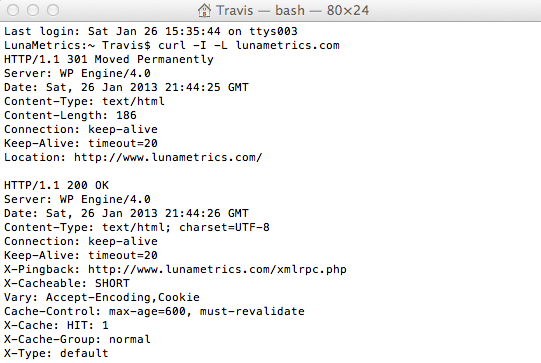This screenshot has height=363, width=541.
Task: Click the 'curl -I -L lunametrics.com' command text
Action: click(249, 45)
